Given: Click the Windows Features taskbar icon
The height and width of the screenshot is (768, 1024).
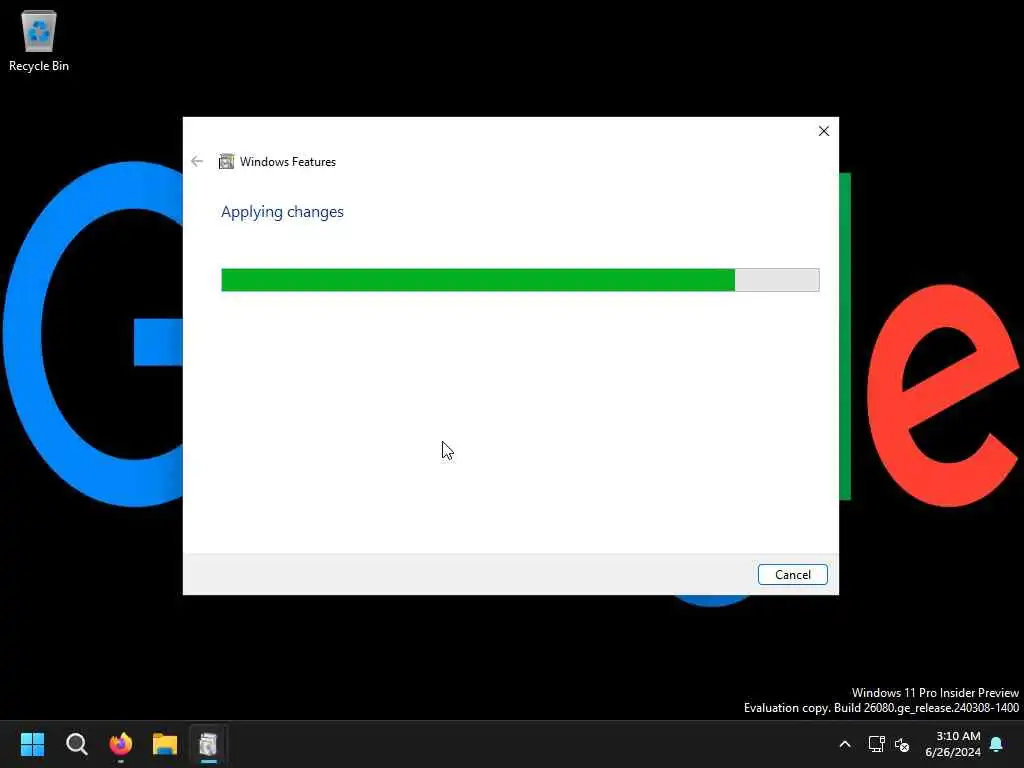Looking at the screenshot, I should 208,744.
